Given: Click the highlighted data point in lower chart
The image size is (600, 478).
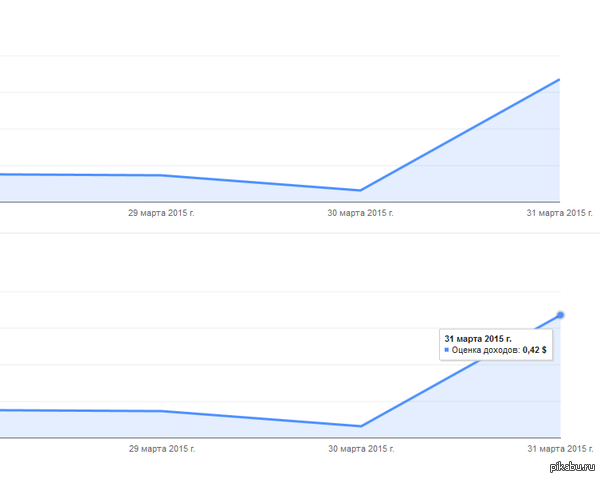Looking at the screenshot, I should (560, 315).
